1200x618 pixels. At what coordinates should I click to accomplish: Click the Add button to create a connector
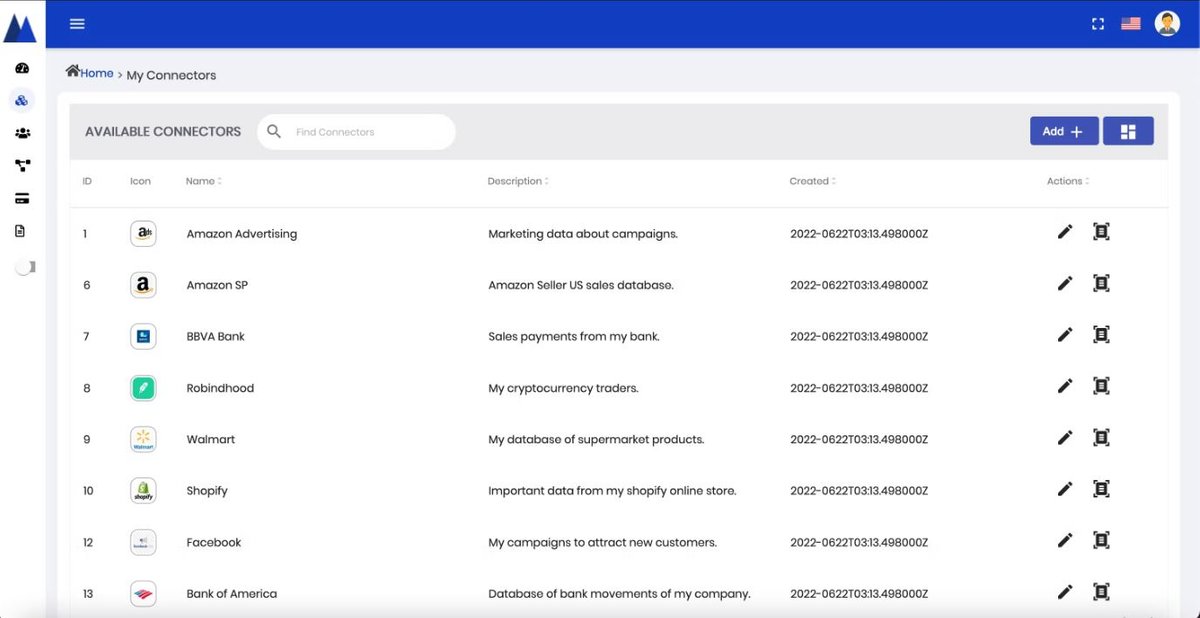click(x=1064, y=130)
